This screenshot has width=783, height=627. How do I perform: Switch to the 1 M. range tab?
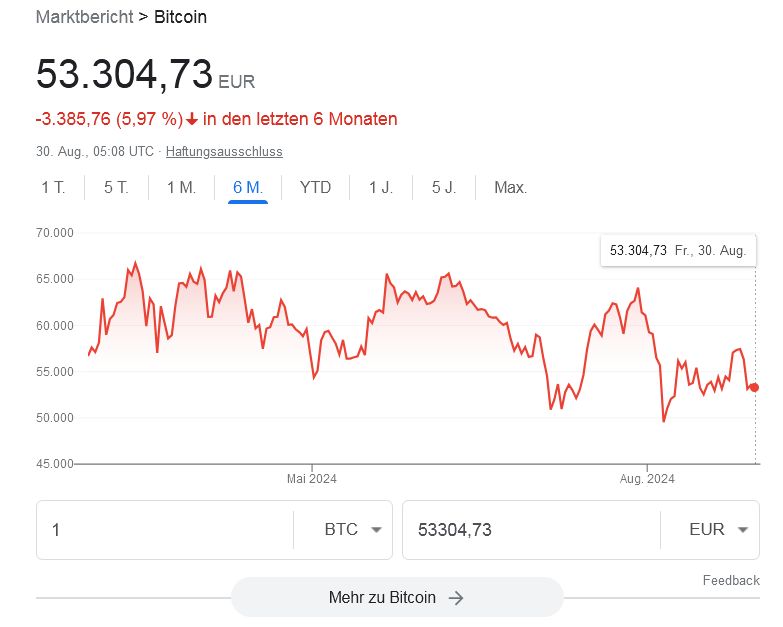click(181, 187)
